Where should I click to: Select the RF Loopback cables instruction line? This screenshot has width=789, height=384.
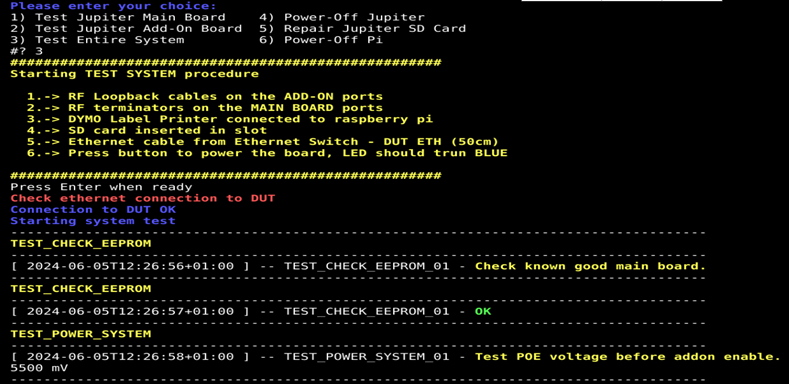point(205,96)
